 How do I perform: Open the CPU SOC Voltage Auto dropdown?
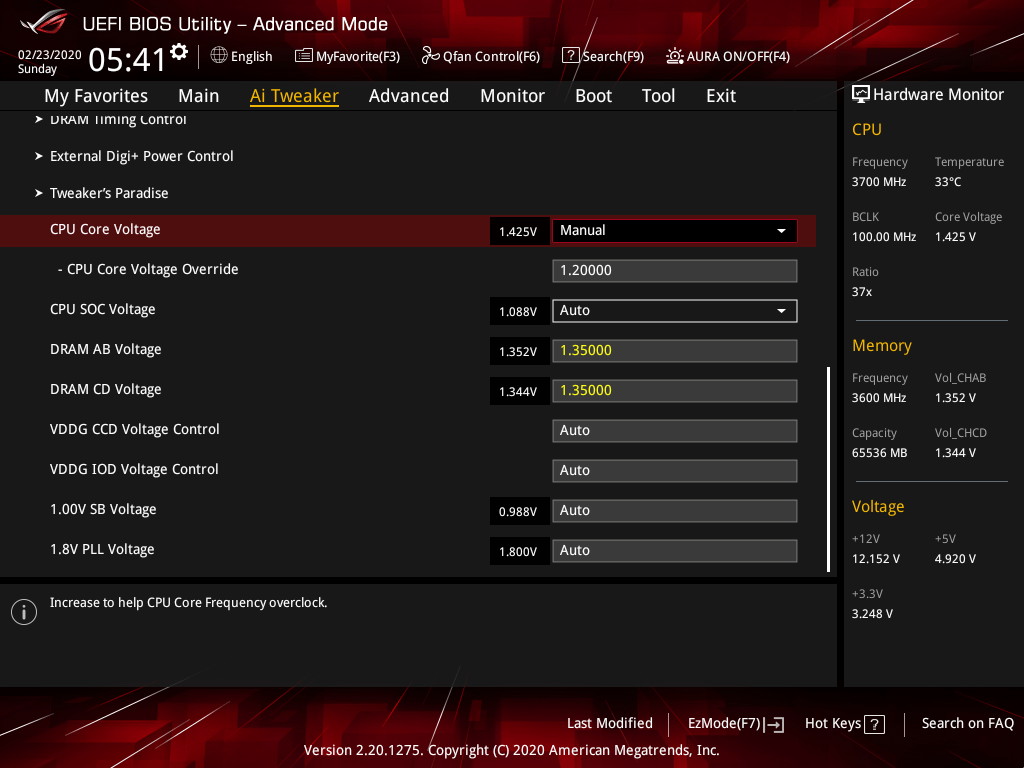675,311
